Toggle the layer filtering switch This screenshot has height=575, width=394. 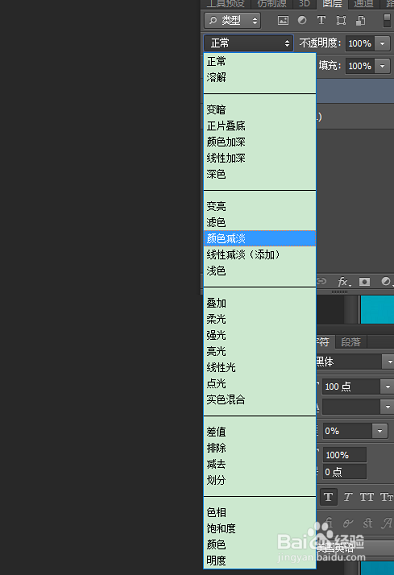[387, 21]
